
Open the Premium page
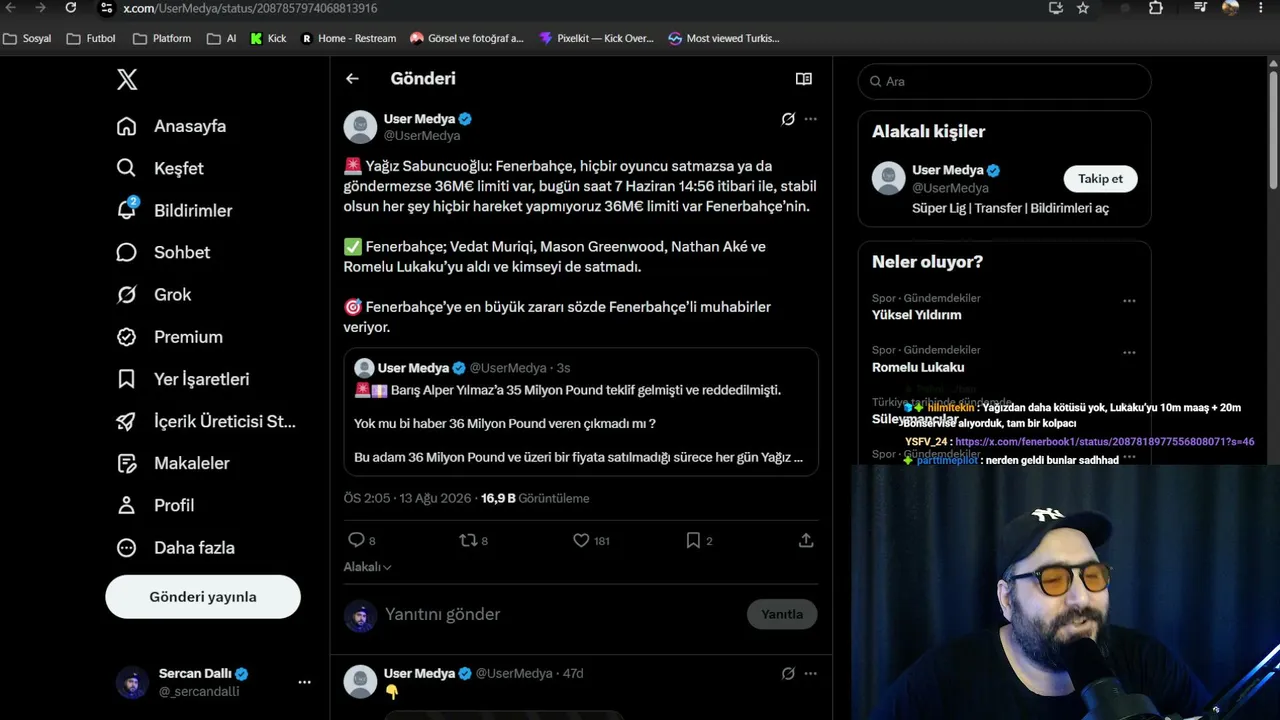click(169, 337)
